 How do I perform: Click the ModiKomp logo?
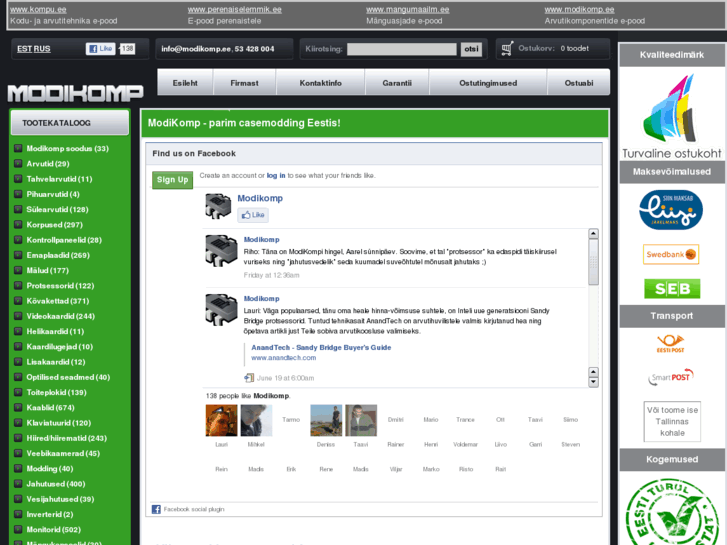(x=76, y=93)
